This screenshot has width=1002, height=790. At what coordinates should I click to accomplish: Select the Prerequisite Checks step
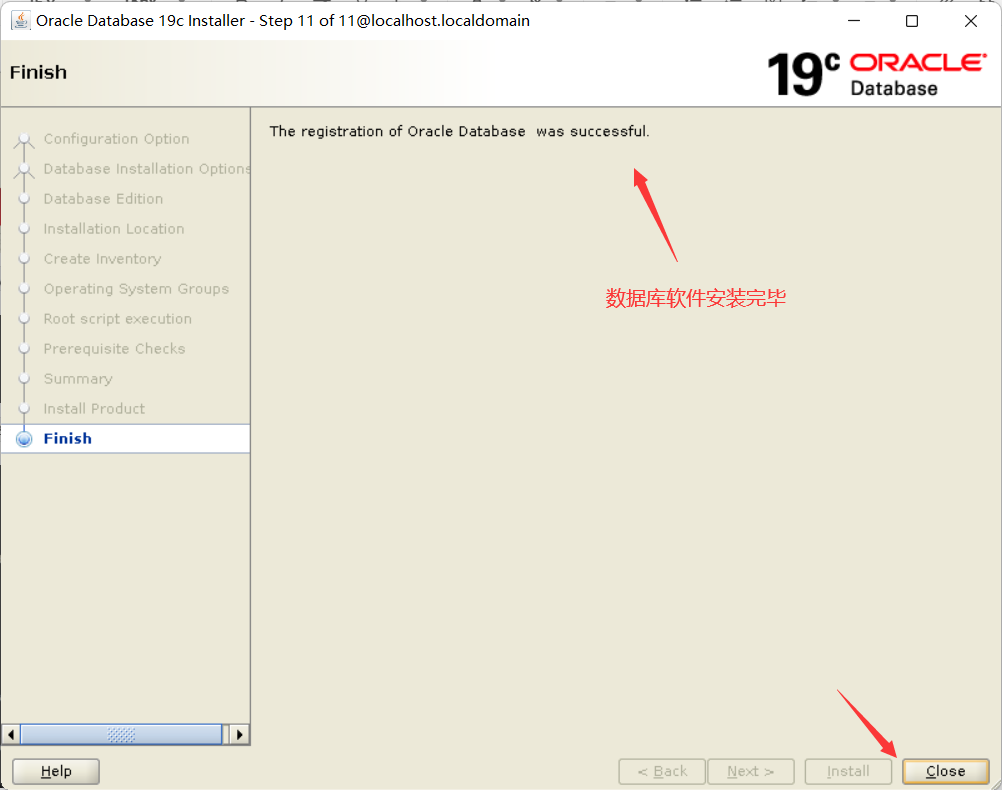click(114, 349)
